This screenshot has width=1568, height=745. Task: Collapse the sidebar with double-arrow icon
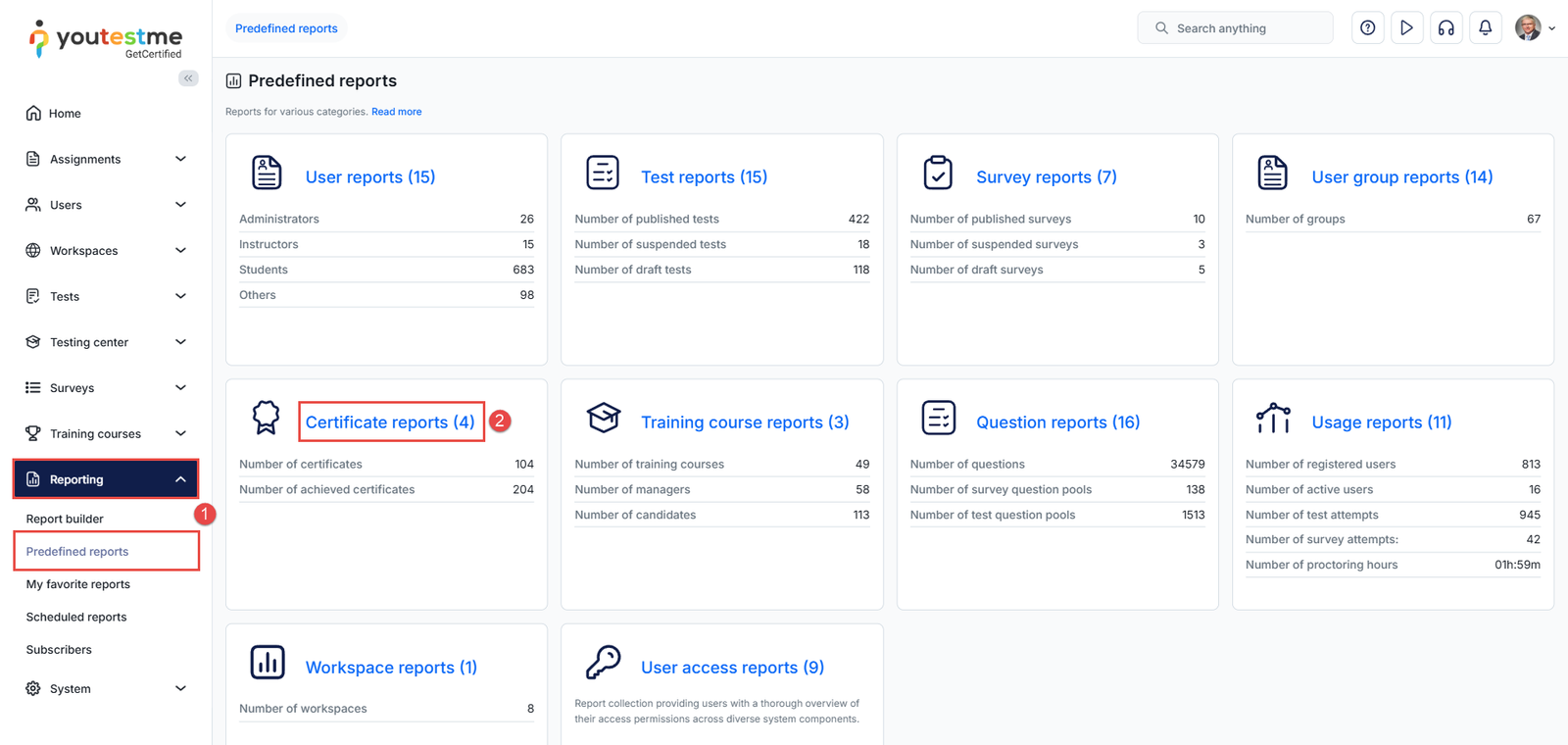[x=188, y=78]
